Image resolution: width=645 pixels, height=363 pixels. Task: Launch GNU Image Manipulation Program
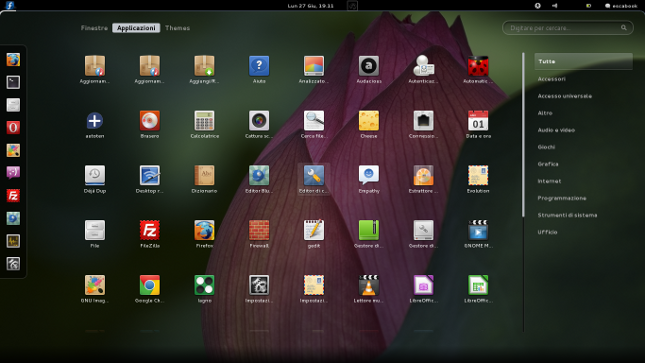pyautogui.click(x=95, y=285)
